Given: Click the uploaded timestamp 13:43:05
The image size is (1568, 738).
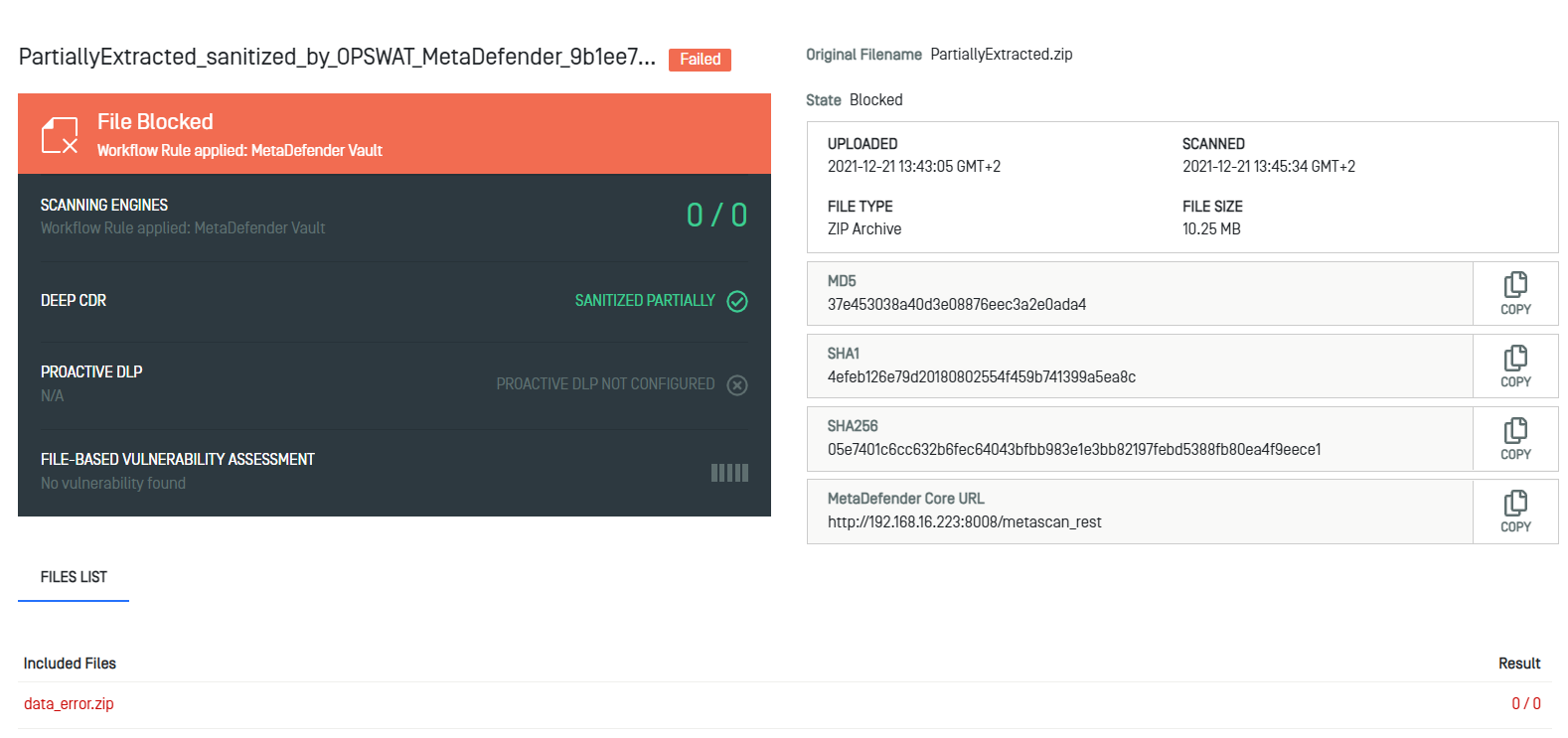Looking at the screenshot, I should [x=914, y=167].
